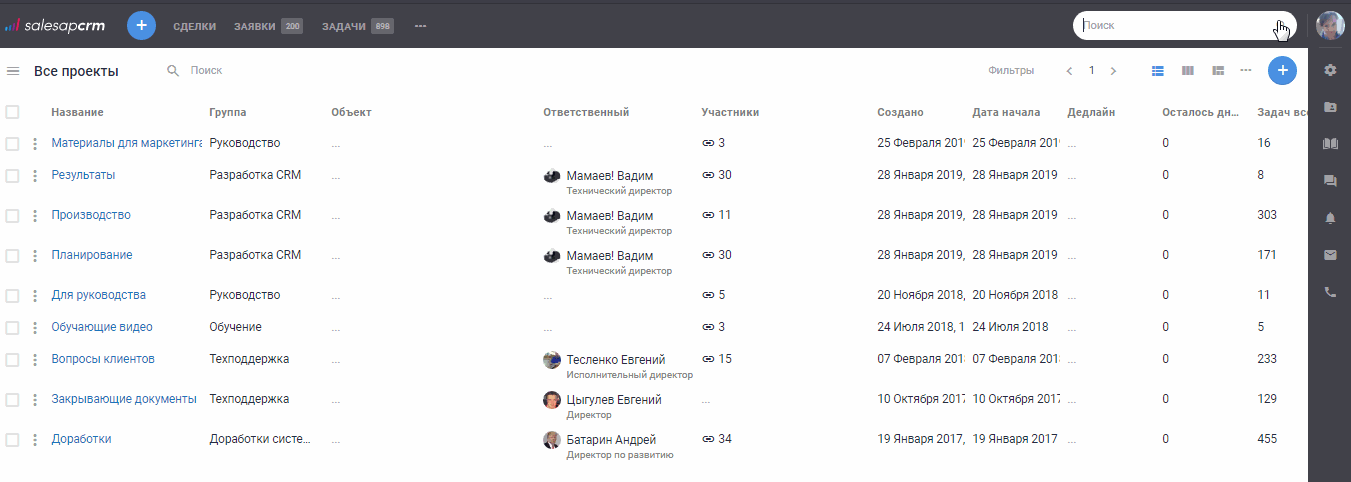Switch to list view icon
This screenshot has height=482, width=1351.
point(1158,71)
